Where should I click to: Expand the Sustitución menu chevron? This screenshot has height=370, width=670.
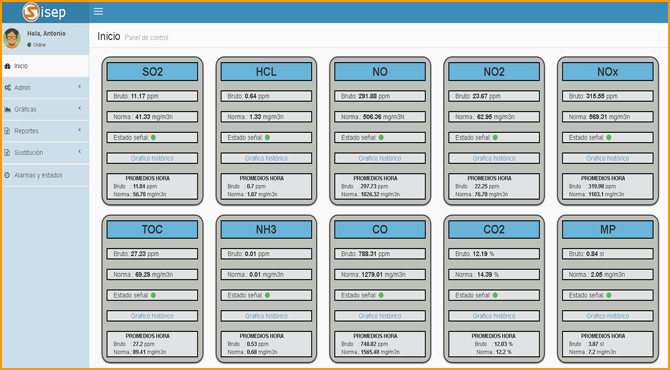(x=79, y=152)
